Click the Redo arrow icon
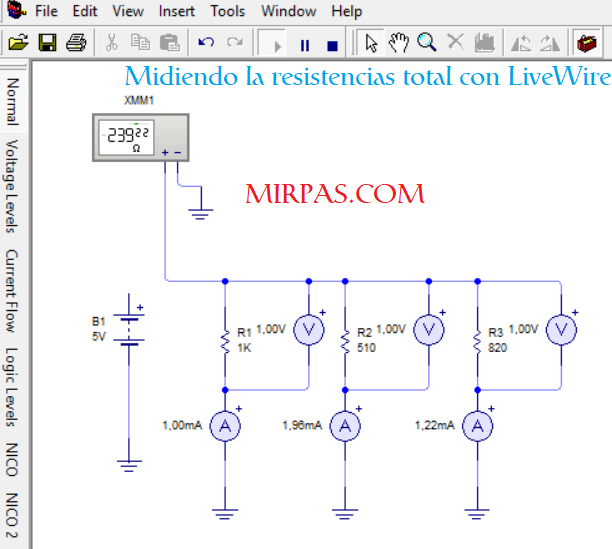The width and height of the screenshot is (612, 549). tap(235, 42)
